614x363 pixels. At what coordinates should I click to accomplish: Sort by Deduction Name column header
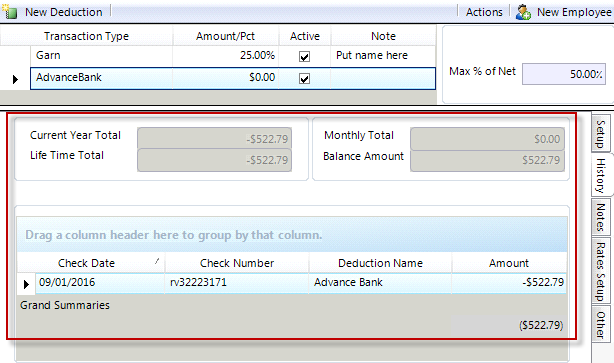[380, 263]
